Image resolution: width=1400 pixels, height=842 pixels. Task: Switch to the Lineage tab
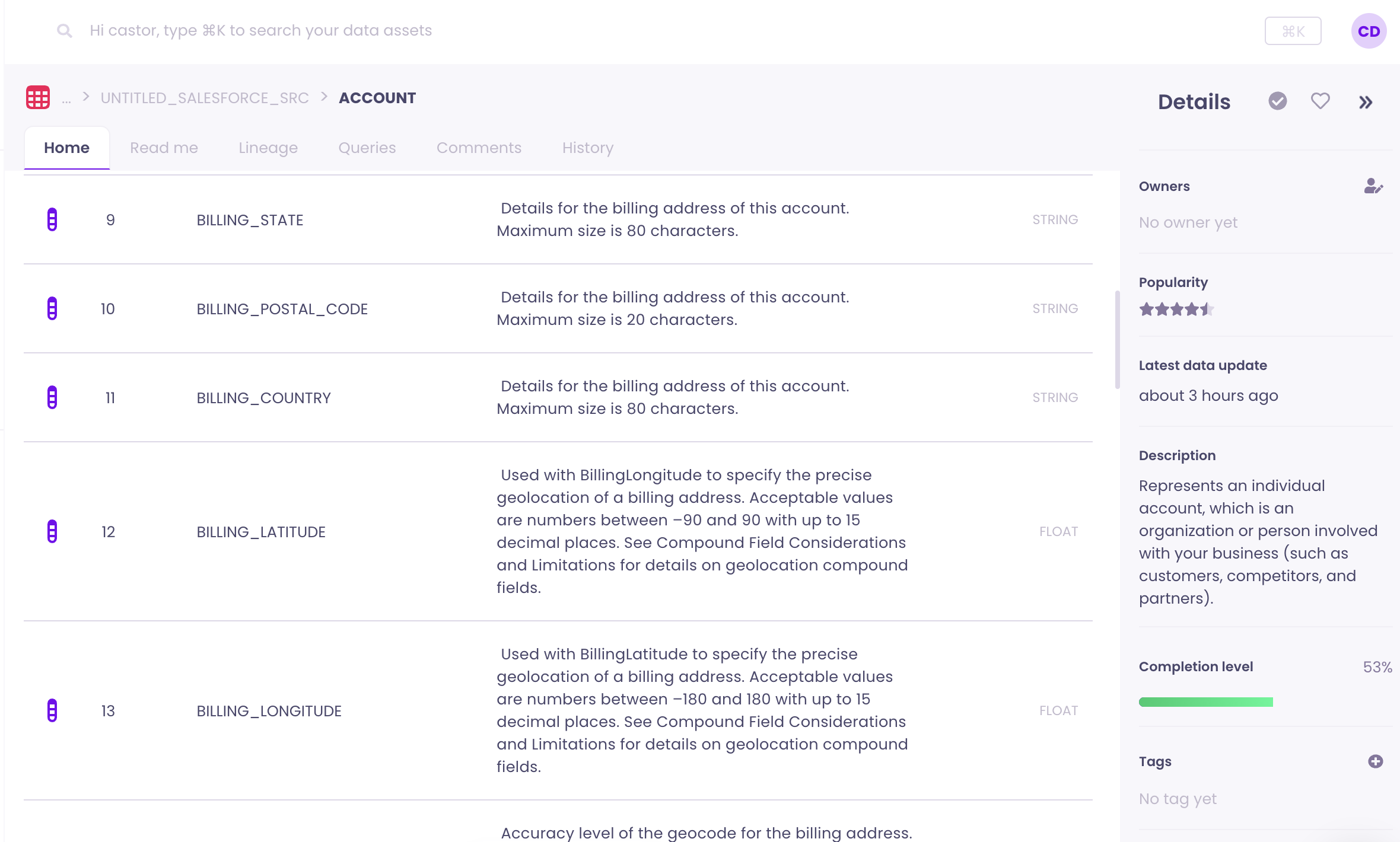268,148
